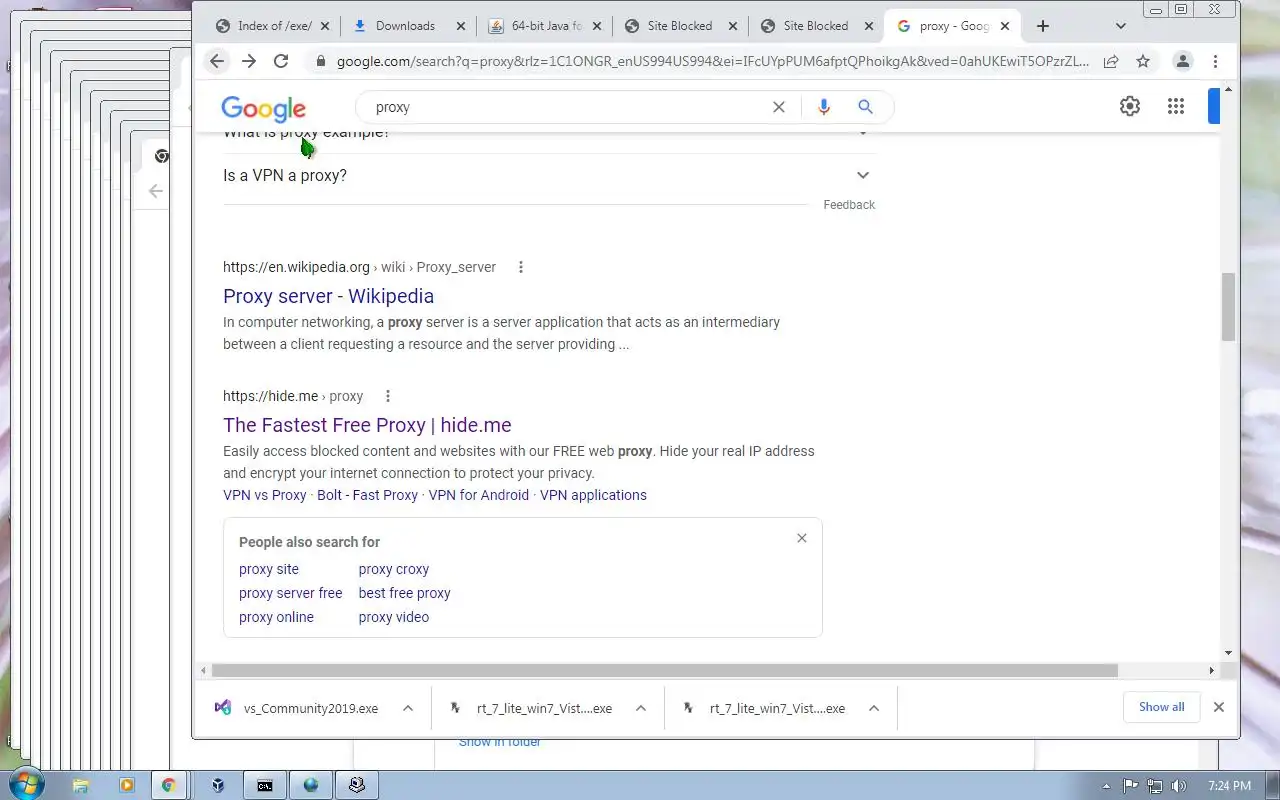The height and width of the screenshot is (800, 1280).
Task: Expand options for second rt_7_lite download
Action: tap(874, 708)
